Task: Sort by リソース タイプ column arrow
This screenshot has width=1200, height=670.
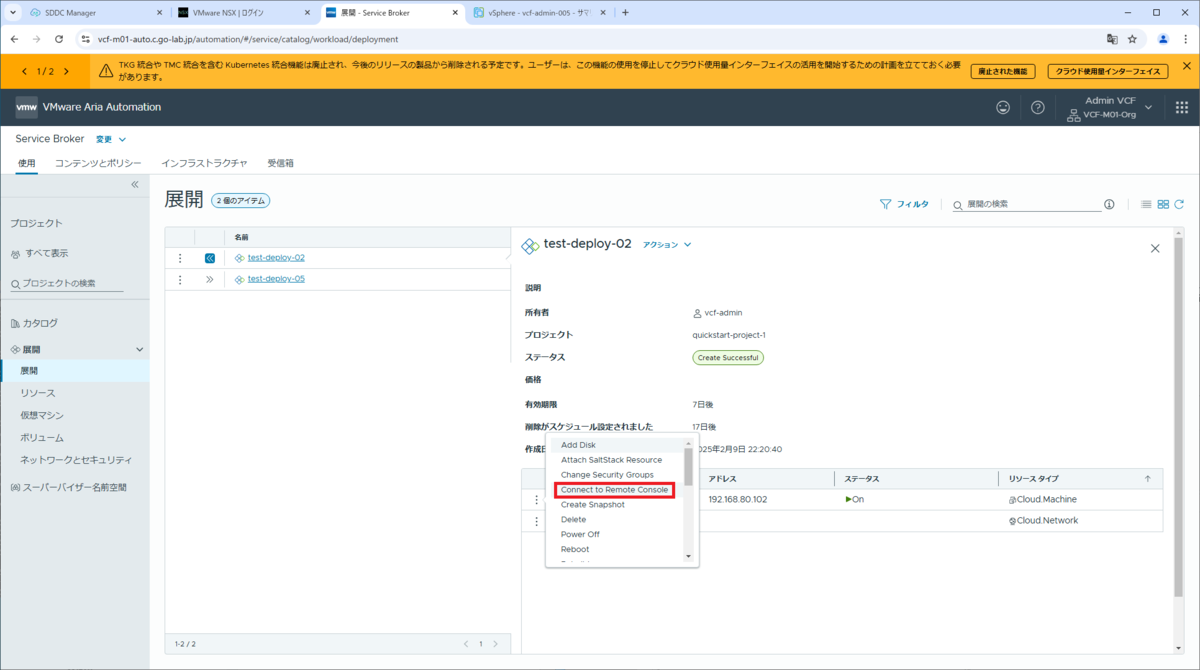Action: tap(1147, 479)
